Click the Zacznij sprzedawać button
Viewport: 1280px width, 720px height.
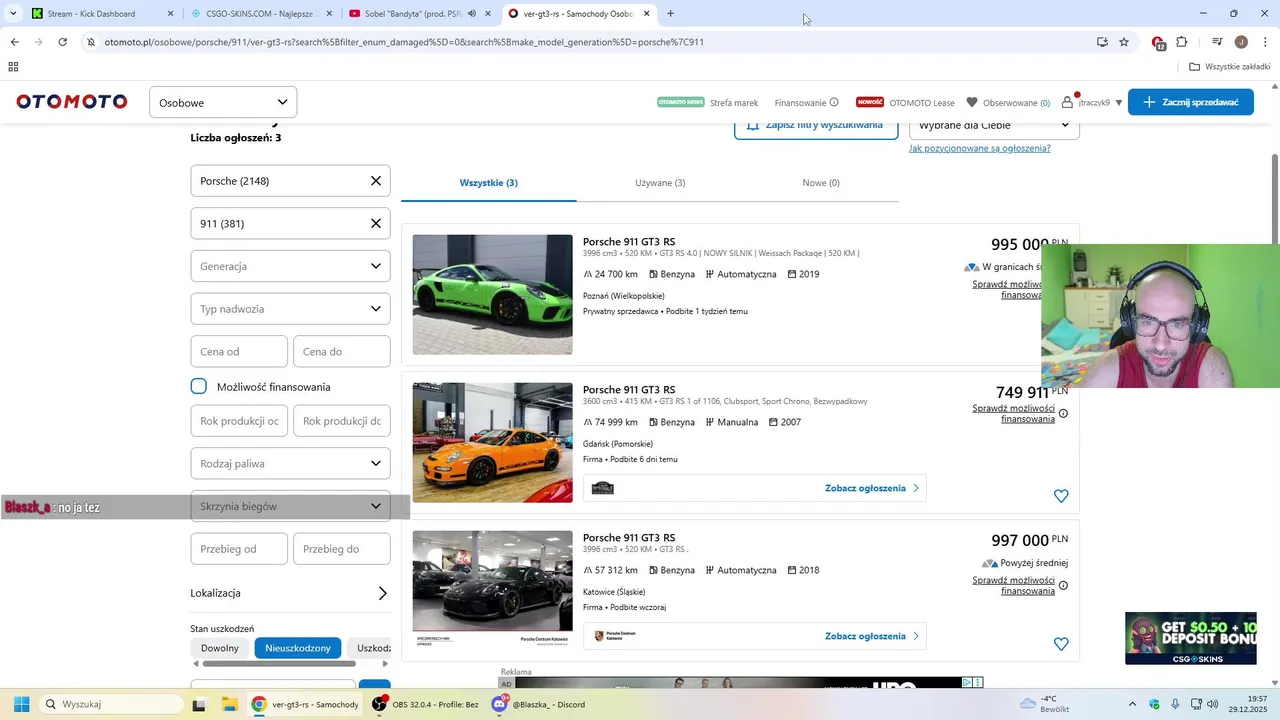tap(1191, 102)
